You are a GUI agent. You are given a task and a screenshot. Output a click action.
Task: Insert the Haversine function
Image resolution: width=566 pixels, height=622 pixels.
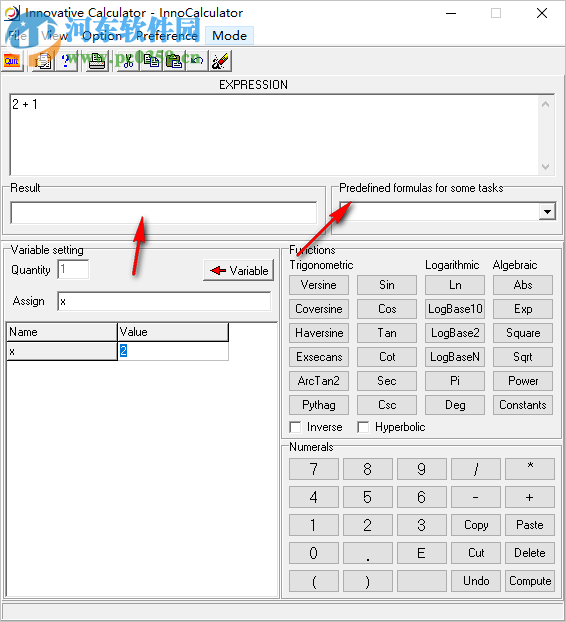coord(319,333)
